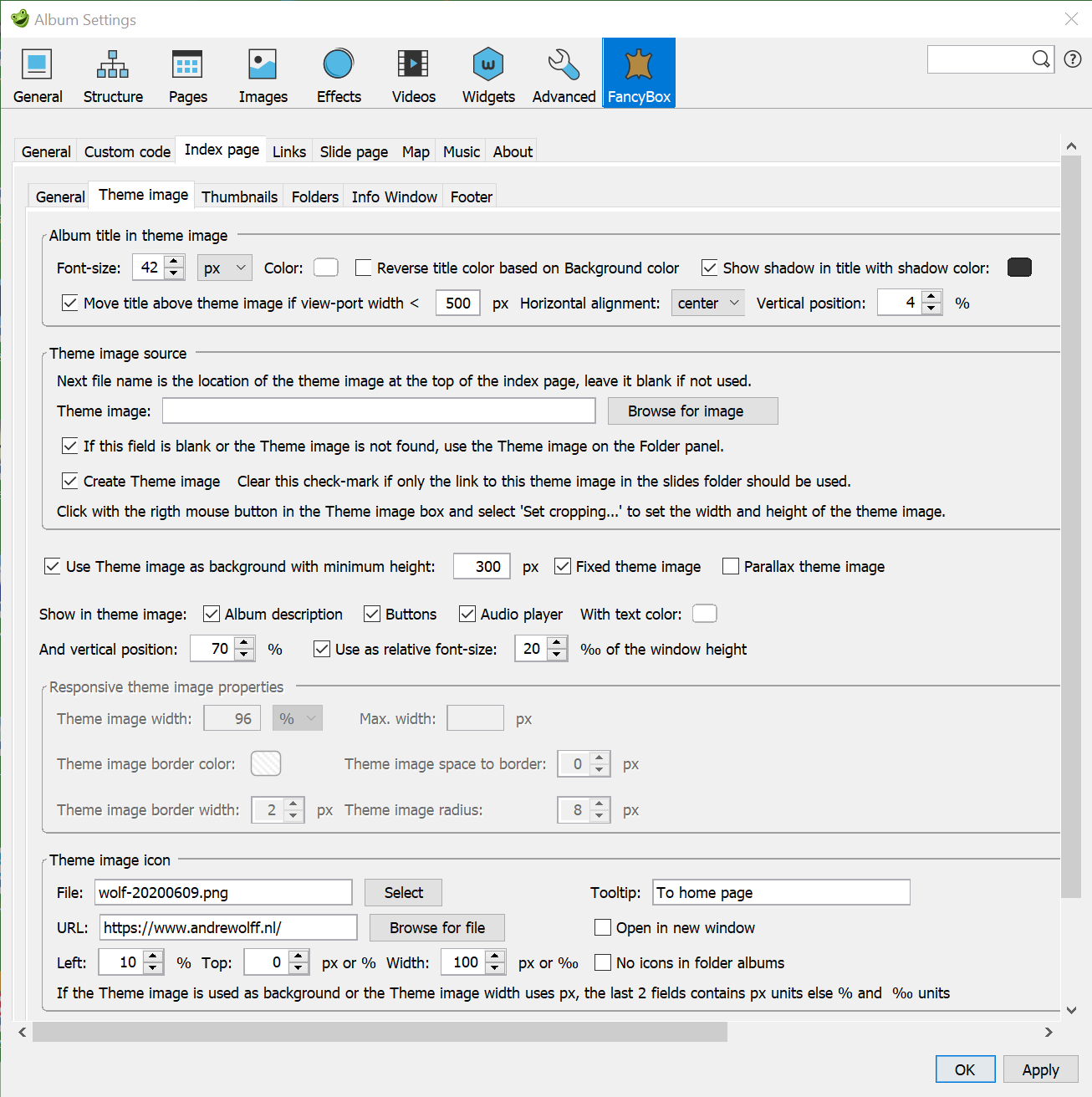
Task: Expand the Horizontal alignment center dropdown
Action: [x=709, y=304]
